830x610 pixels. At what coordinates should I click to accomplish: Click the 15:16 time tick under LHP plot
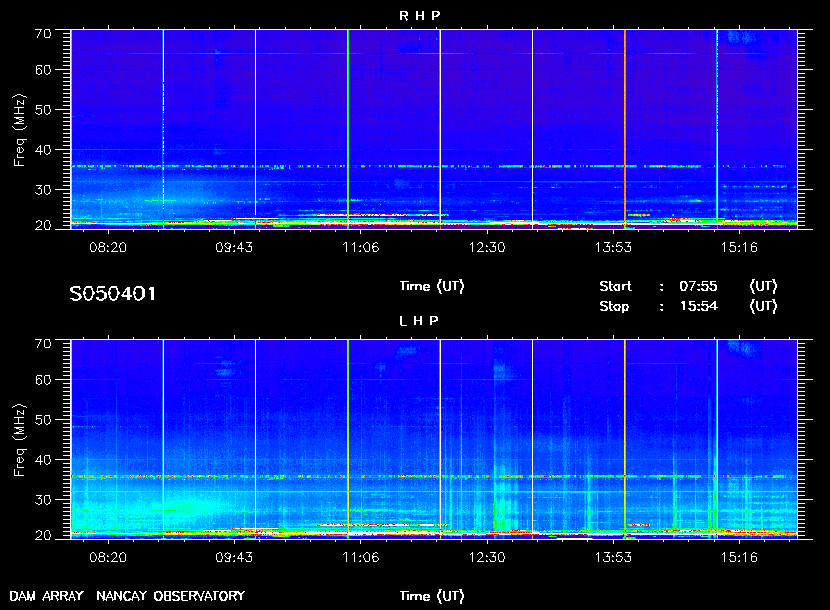tap(739, 558)
